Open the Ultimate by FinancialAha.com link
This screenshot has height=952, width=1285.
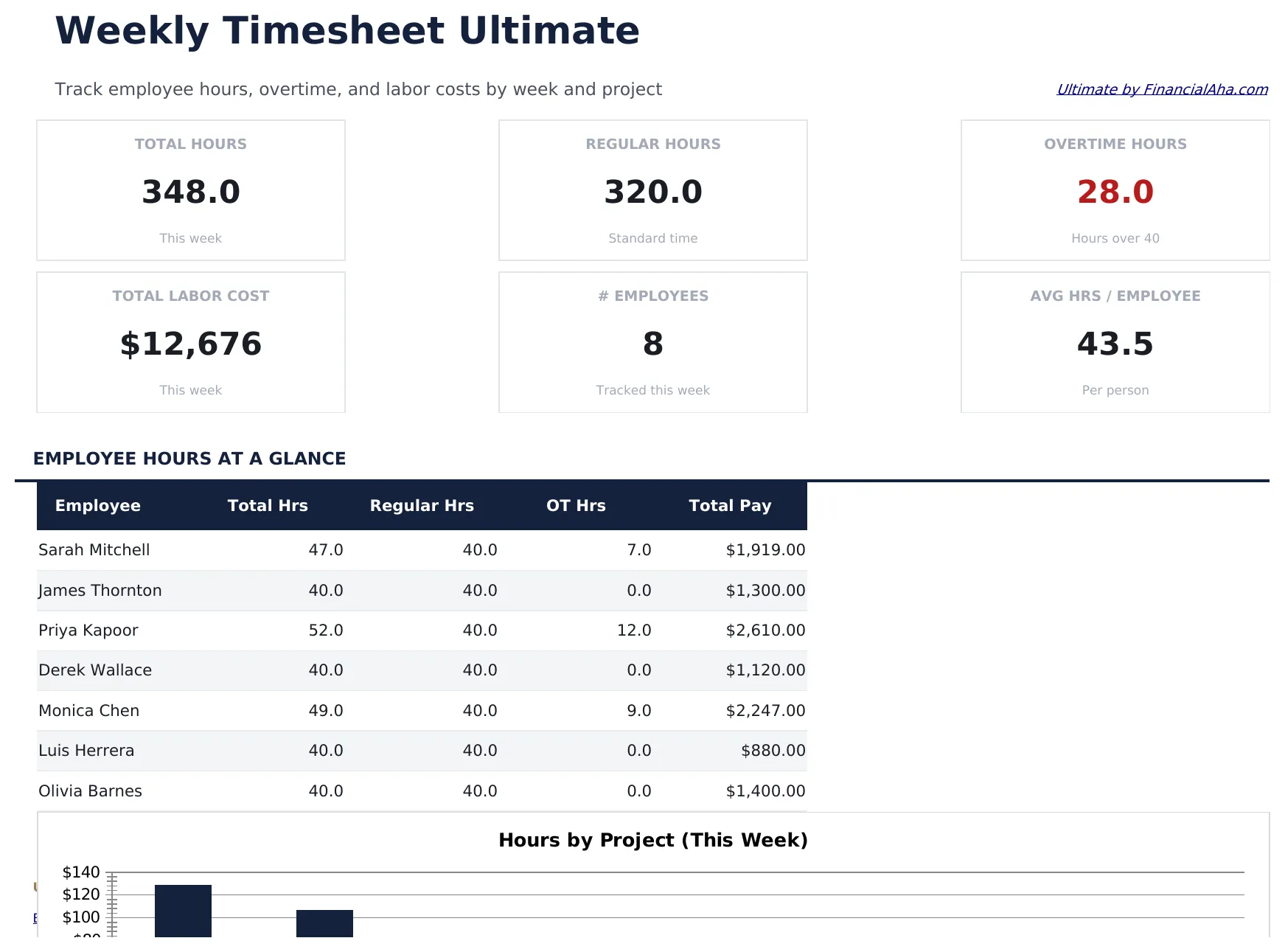click(x=1161, y=89)
